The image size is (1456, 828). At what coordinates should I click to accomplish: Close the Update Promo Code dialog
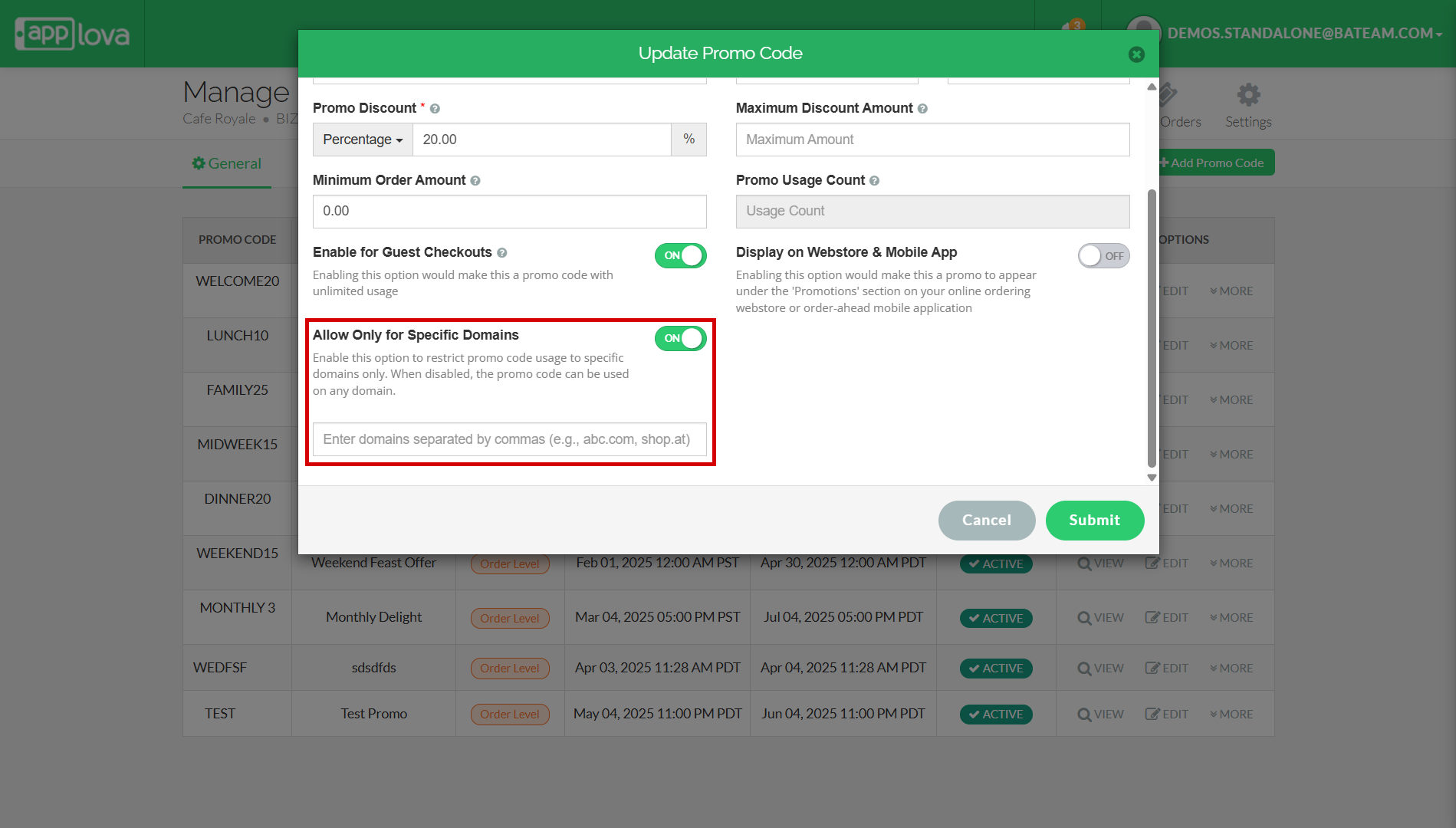pos(1136,54)
